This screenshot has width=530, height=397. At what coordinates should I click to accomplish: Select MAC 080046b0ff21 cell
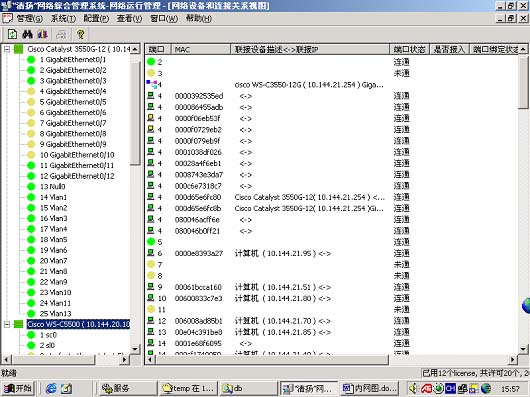[x=197, y=231]
